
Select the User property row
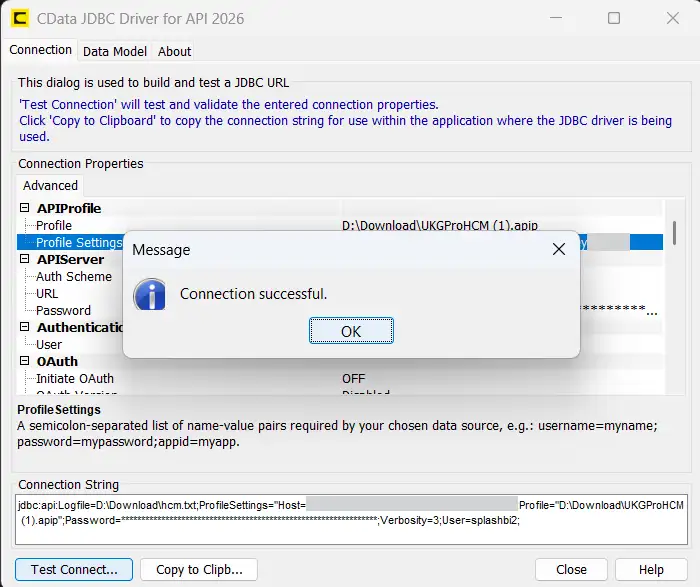point(49,344)
